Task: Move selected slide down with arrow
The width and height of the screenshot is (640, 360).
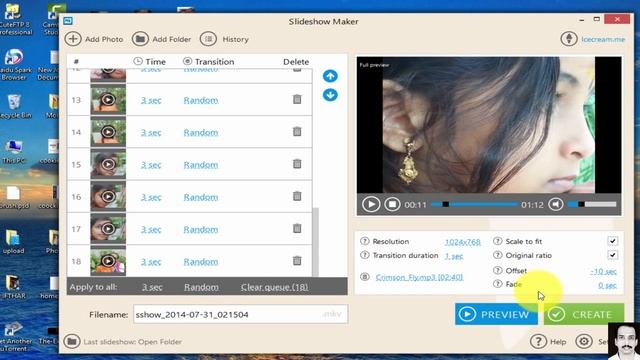Action: coord(330,95)
